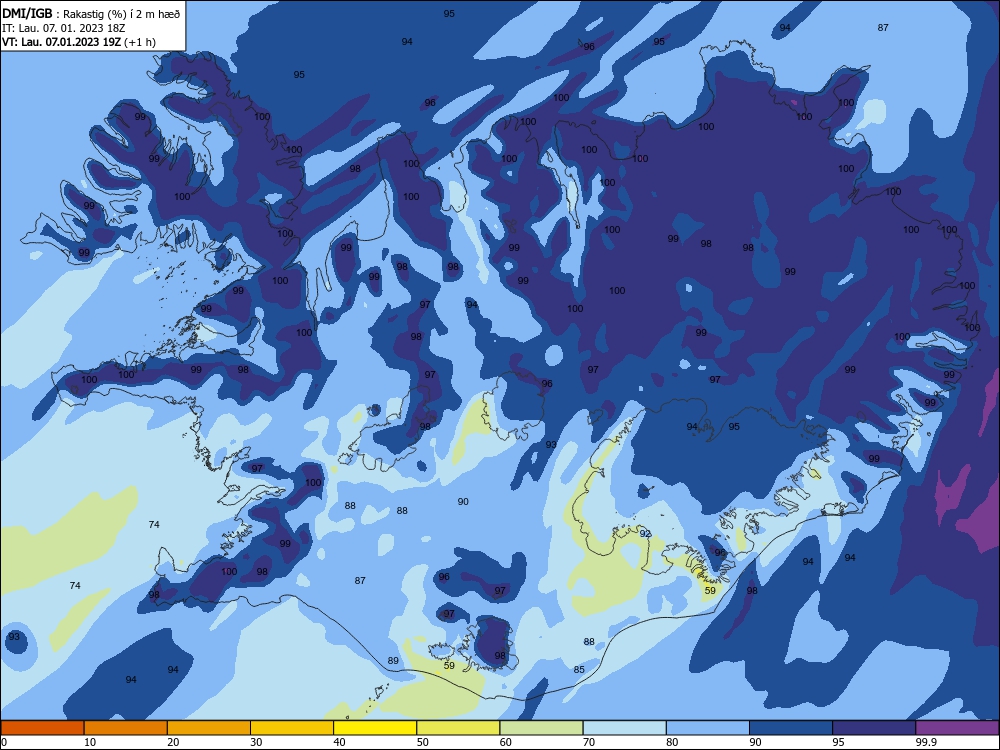
Task: Click the purple legend swatch above 99.9
Action: point(957,728)
